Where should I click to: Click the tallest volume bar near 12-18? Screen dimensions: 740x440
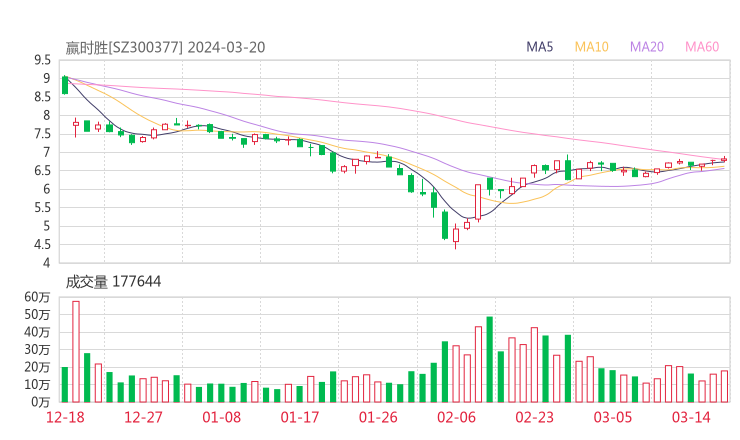point(76,352)
